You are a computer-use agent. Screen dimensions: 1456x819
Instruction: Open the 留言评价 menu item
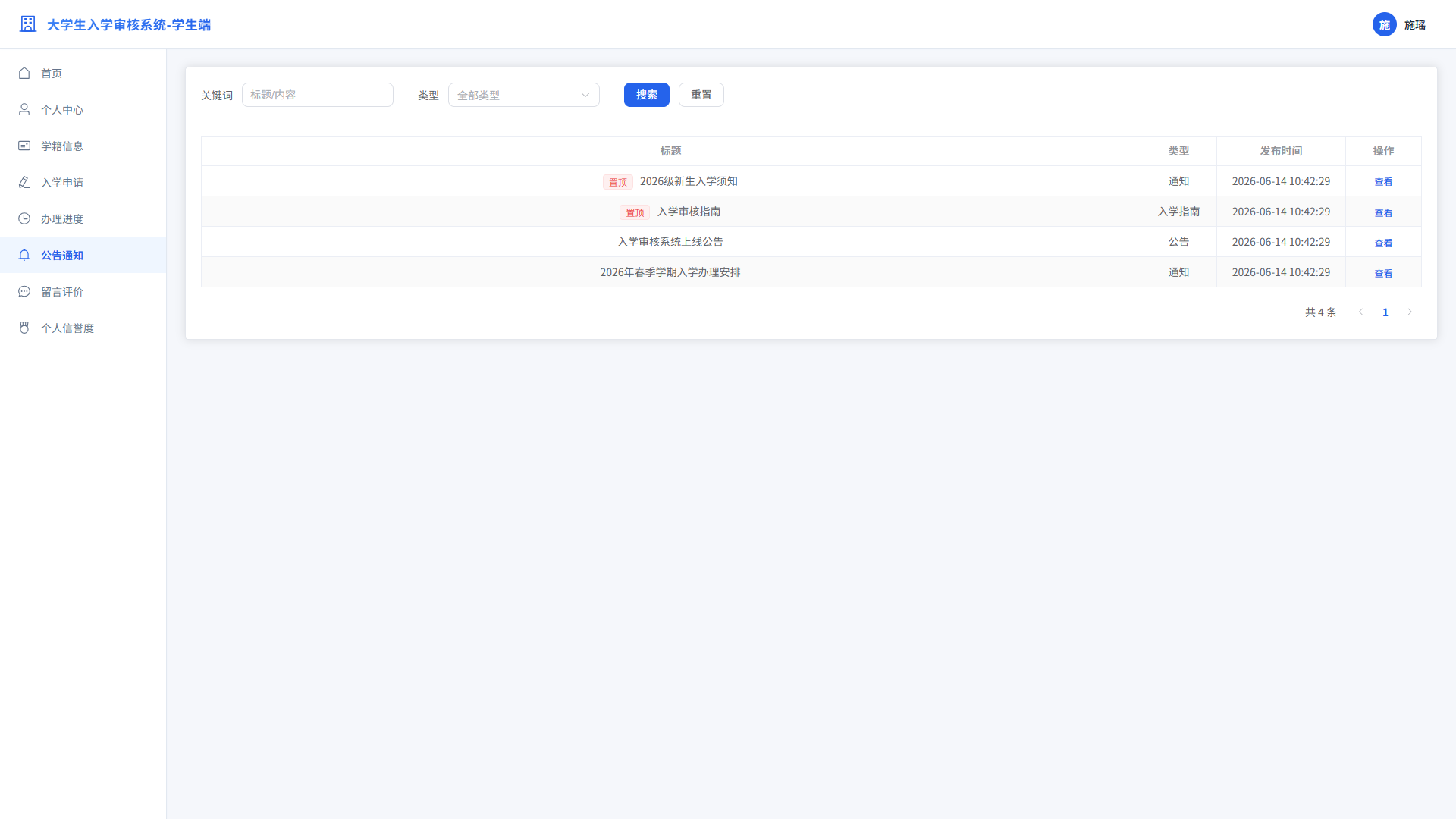click(x=83, y=292)
